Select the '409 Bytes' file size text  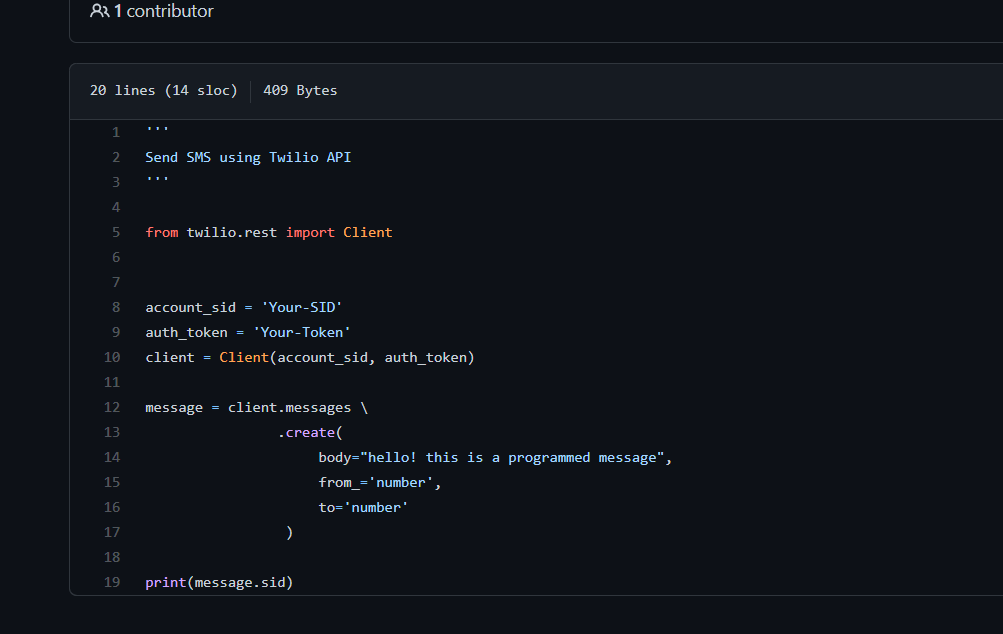point(300,90)
